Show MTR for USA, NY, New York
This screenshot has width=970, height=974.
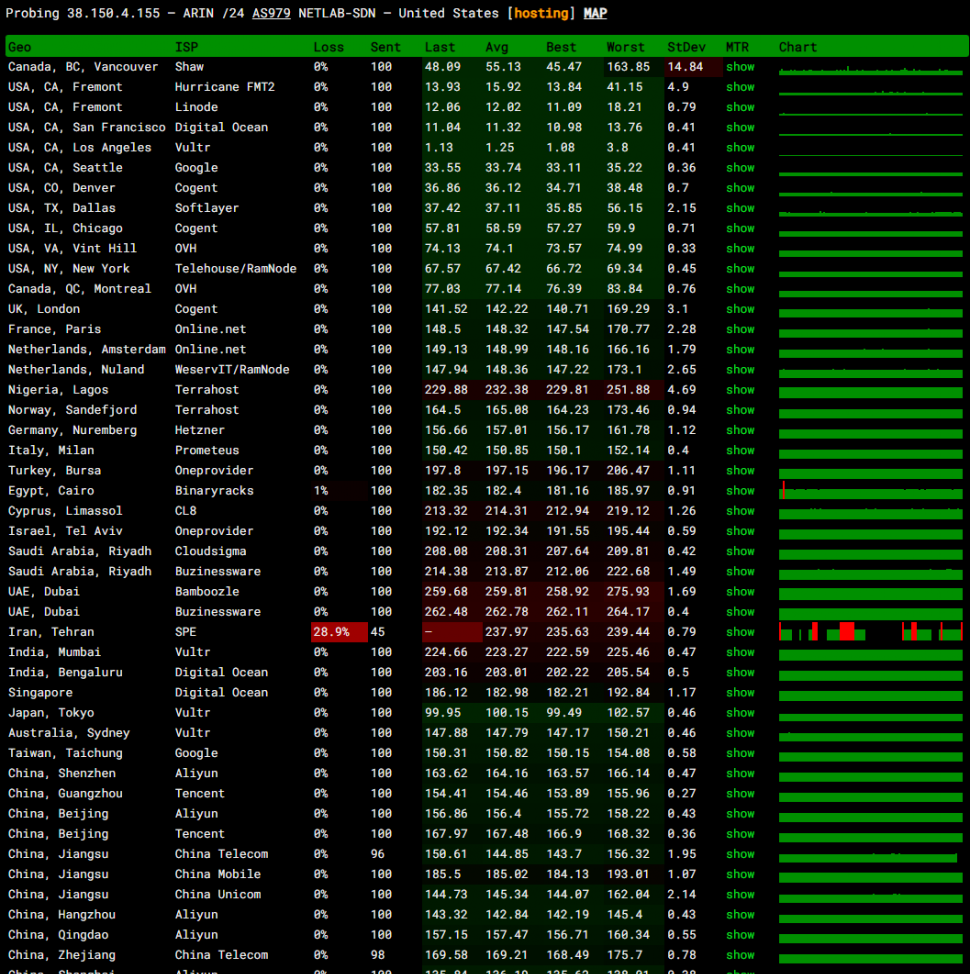[740, 269]
